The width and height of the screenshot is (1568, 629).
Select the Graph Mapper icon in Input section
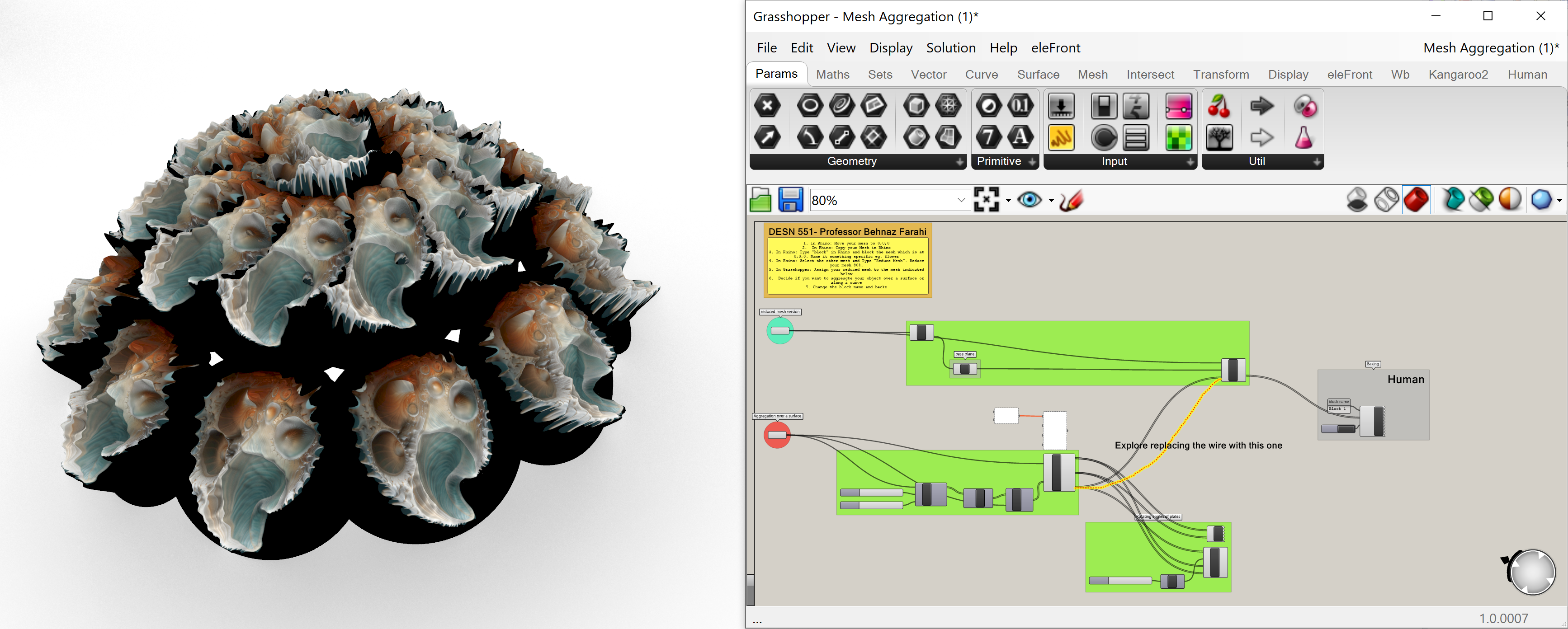[x=1061, y=137]
